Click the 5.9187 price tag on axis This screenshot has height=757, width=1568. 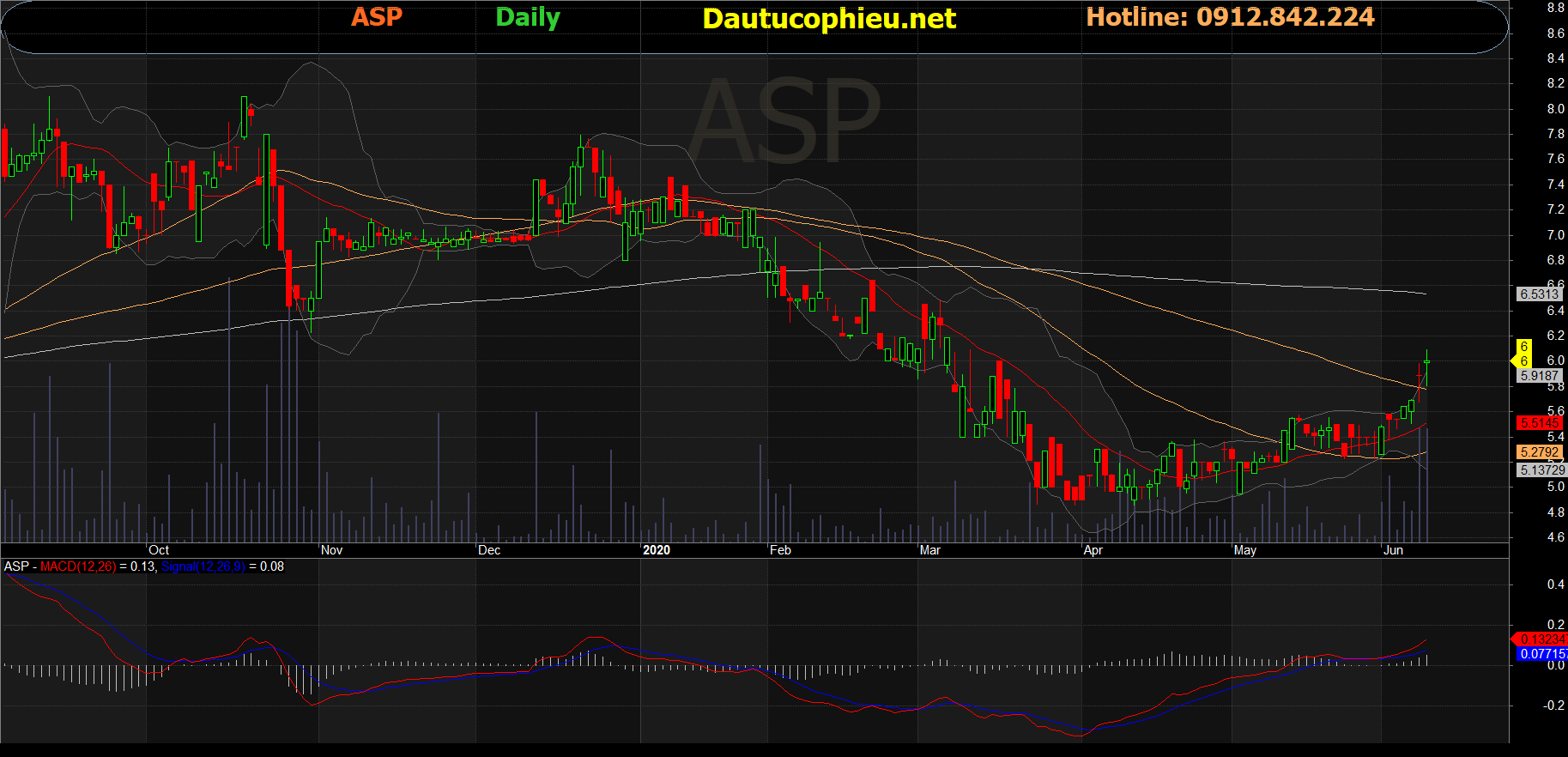(1539, 376)
